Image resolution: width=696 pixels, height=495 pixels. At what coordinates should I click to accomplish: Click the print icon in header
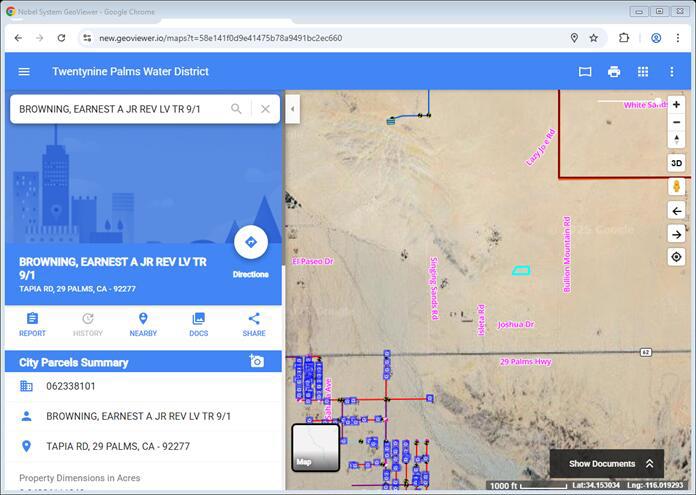(x=614, y=72)
